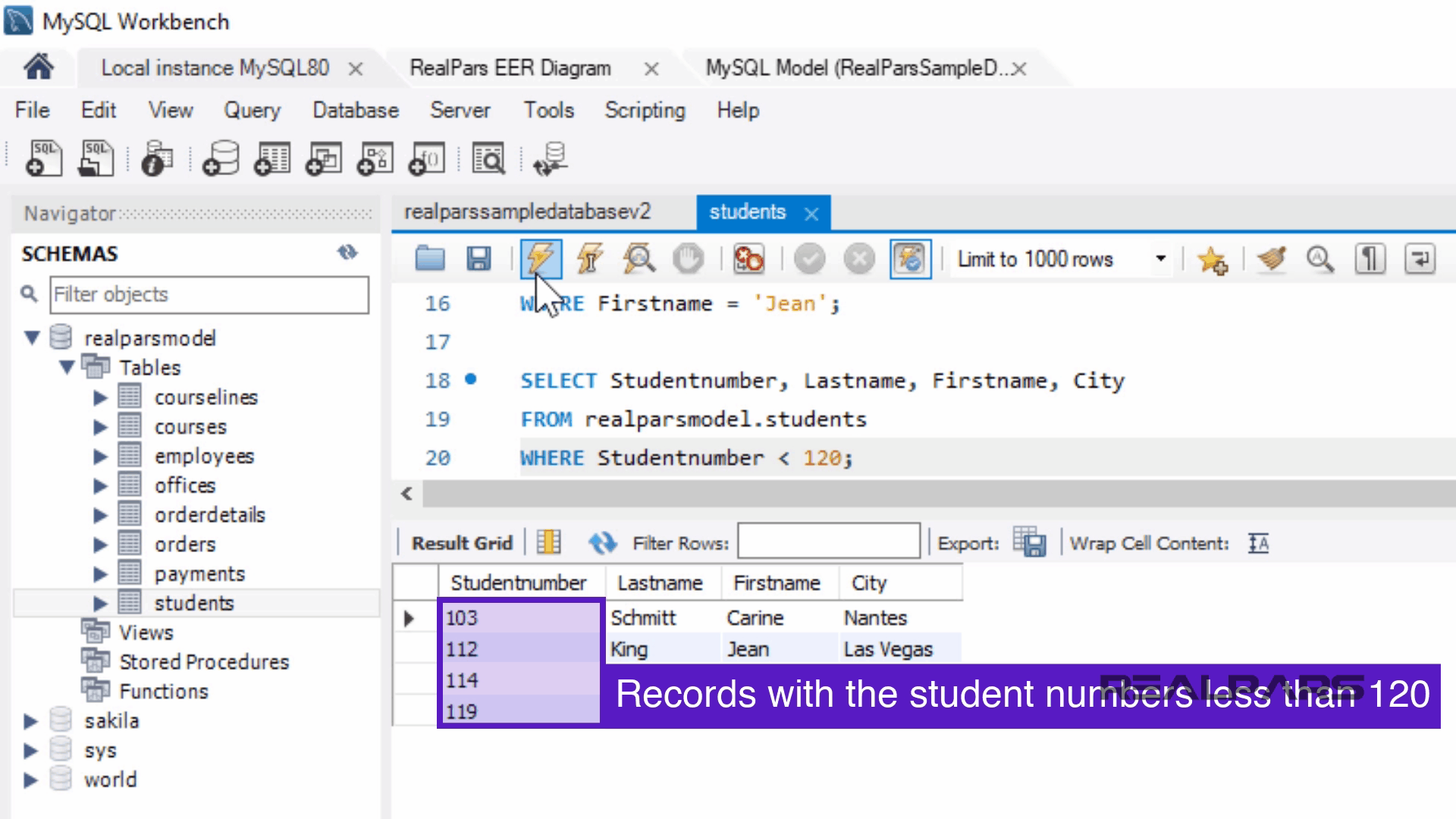1456x819 pixels.
Task: Save the SQL script to file
Action: click(x=479, y=259)
